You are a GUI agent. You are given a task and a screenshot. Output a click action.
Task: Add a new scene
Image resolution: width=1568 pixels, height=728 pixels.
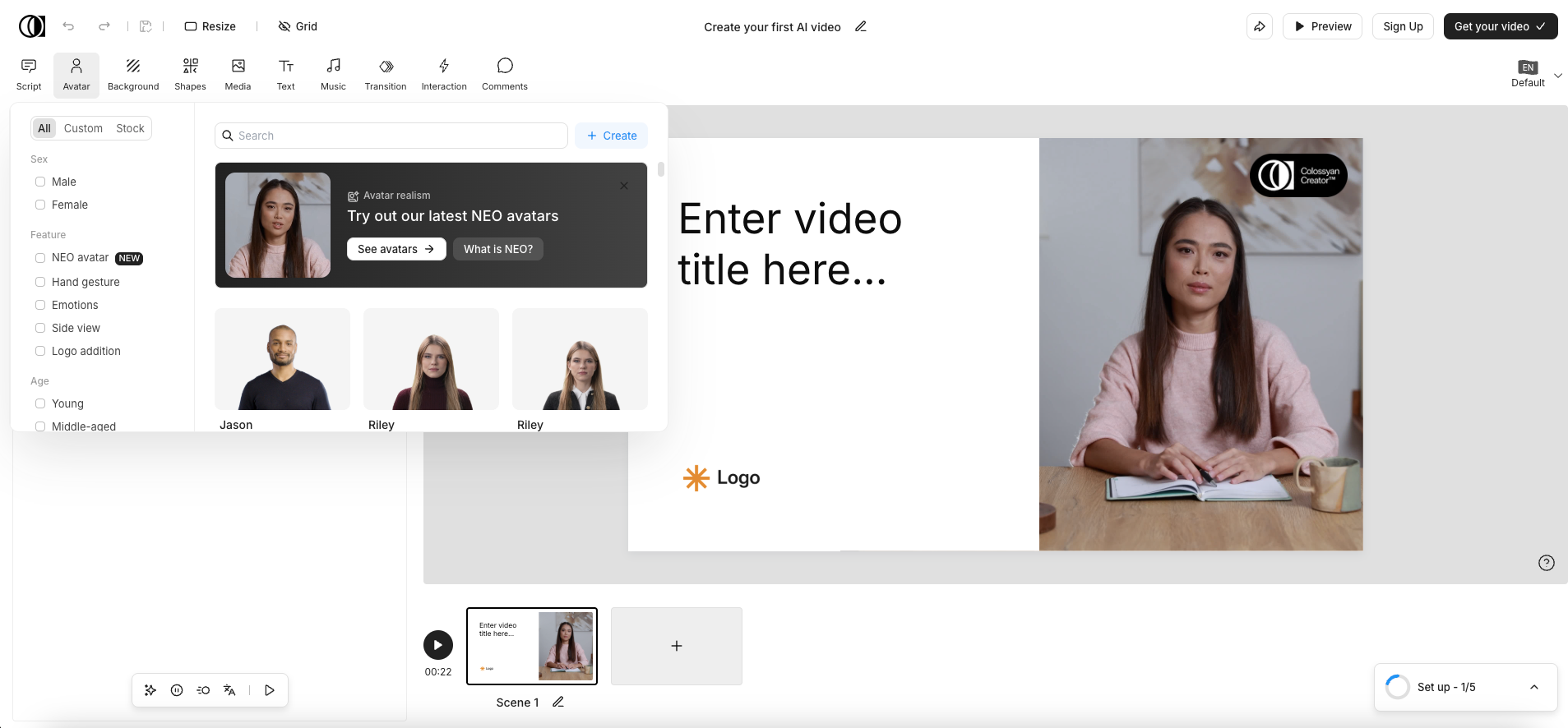point(677,646)
